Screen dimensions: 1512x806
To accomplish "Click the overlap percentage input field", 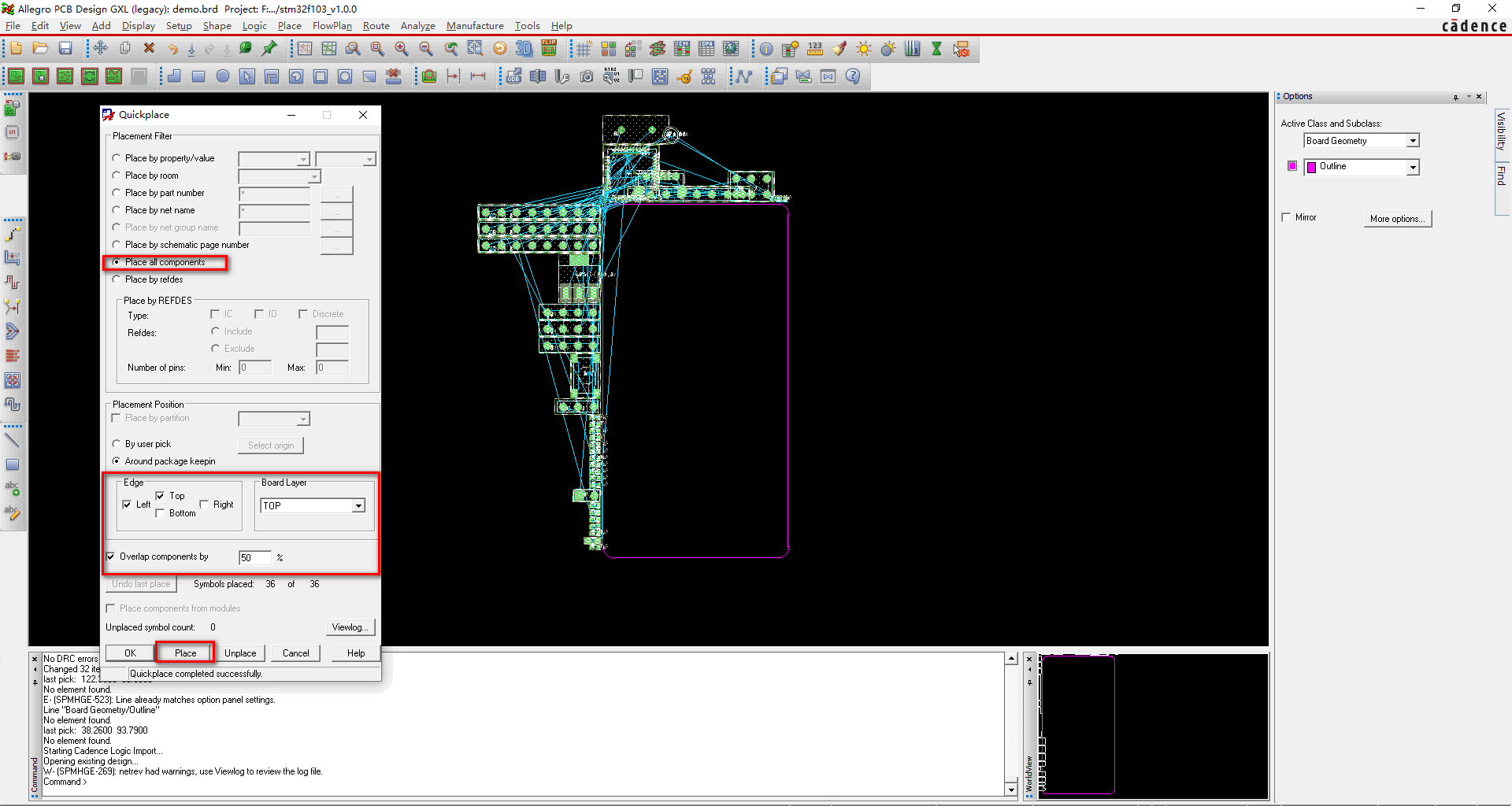I will [x=255, y=557].
